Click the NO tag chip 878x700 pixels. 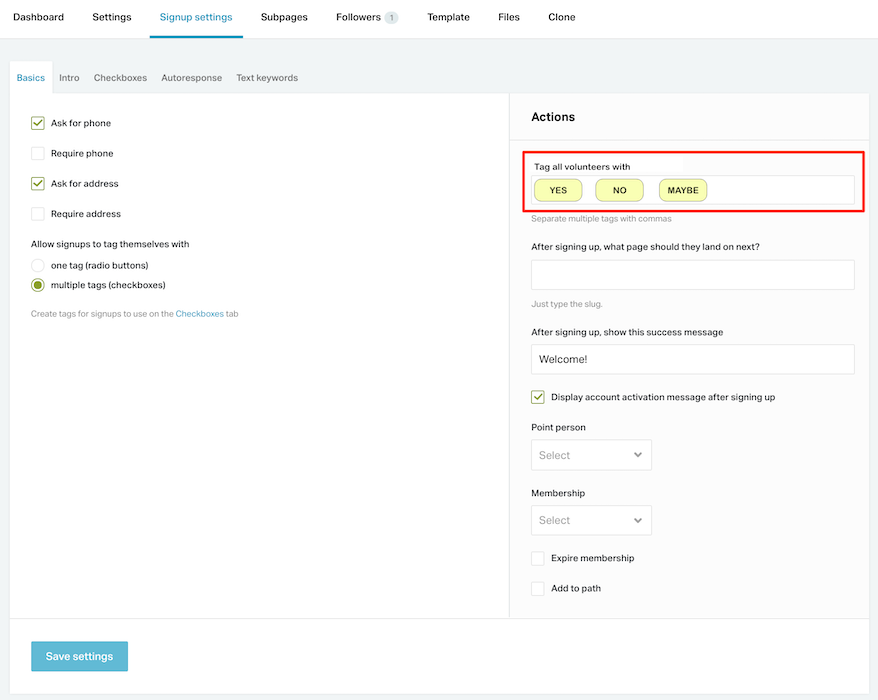(619, 190)
